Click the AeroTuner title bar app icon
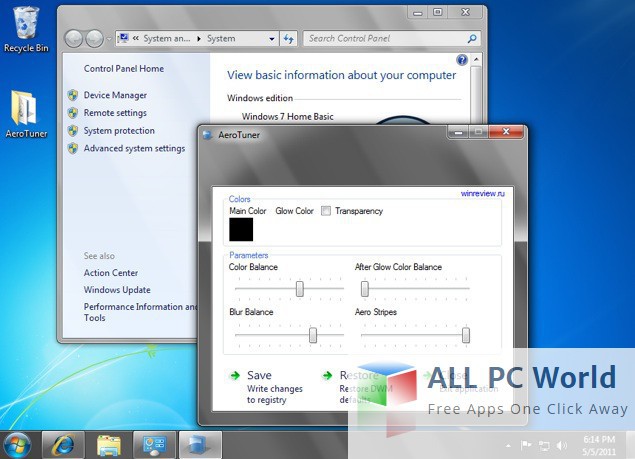Screen dimensions: 635x459 tap(208, 135)
